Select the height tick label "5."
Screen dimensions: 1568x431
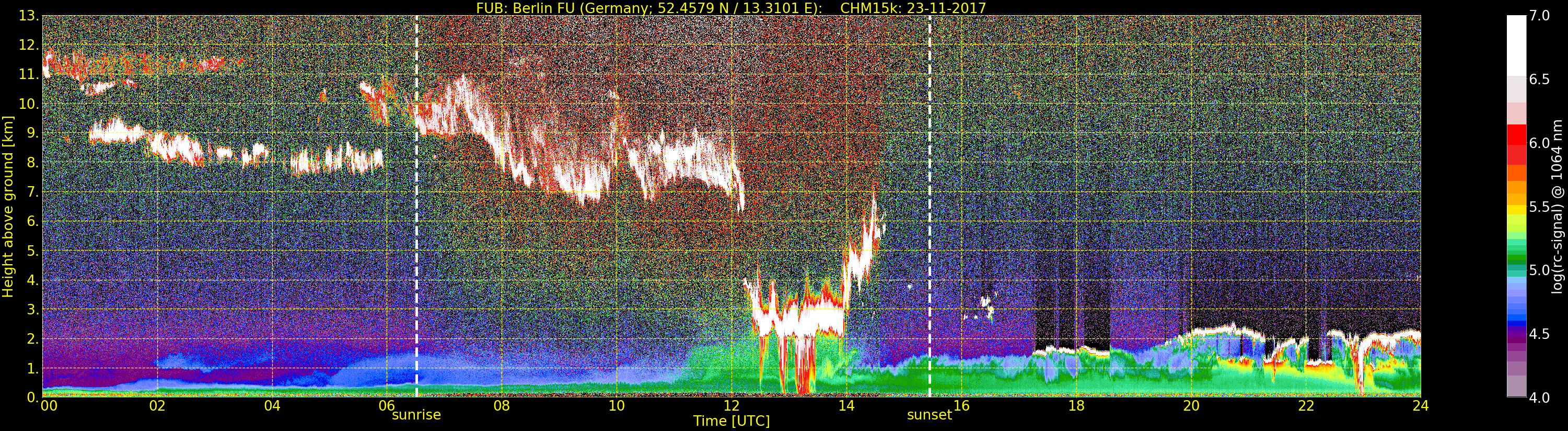tap(32, 251)
